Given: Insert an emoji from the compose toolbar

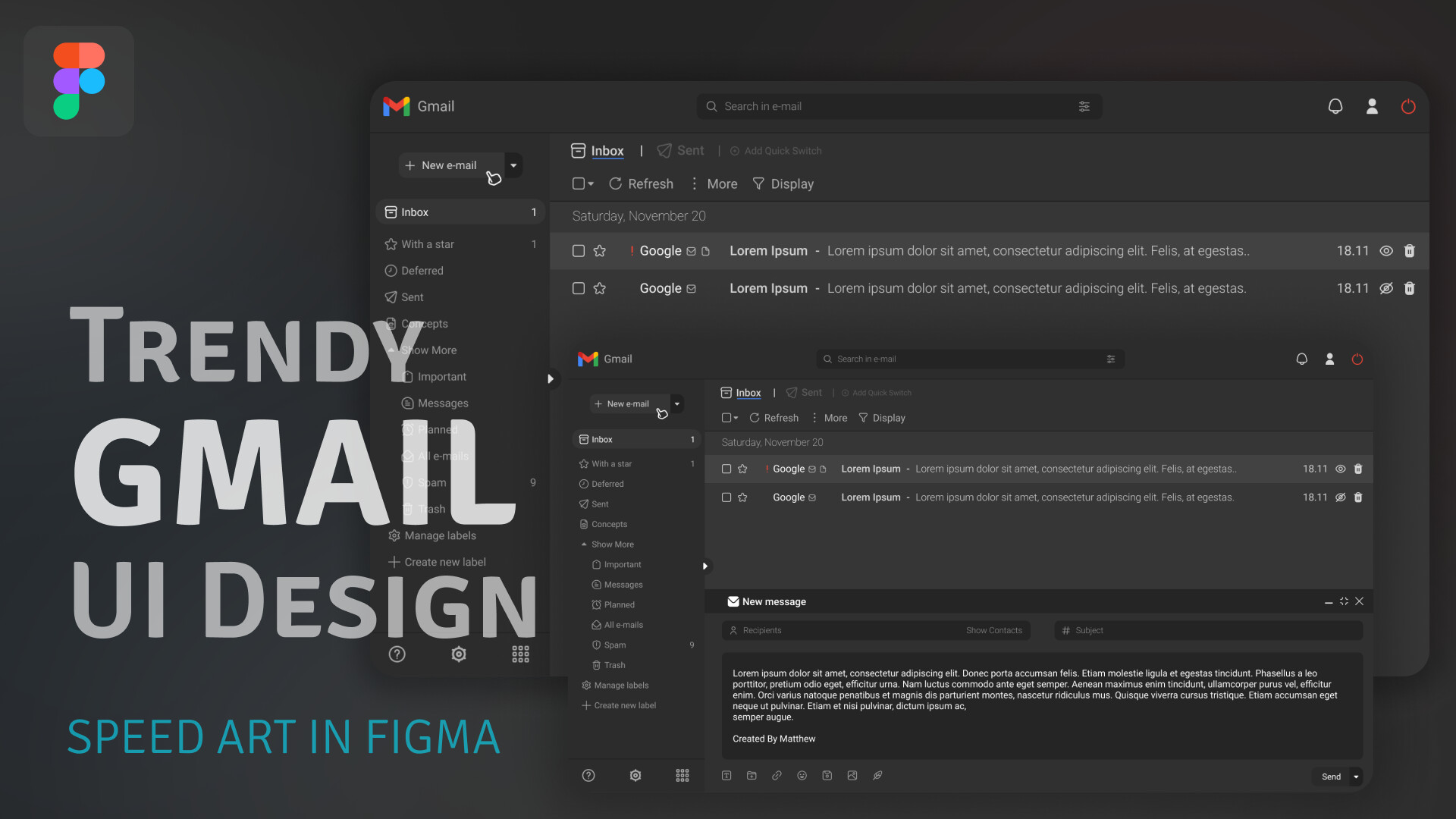Looking at the screenshot, I should [802, 775].
